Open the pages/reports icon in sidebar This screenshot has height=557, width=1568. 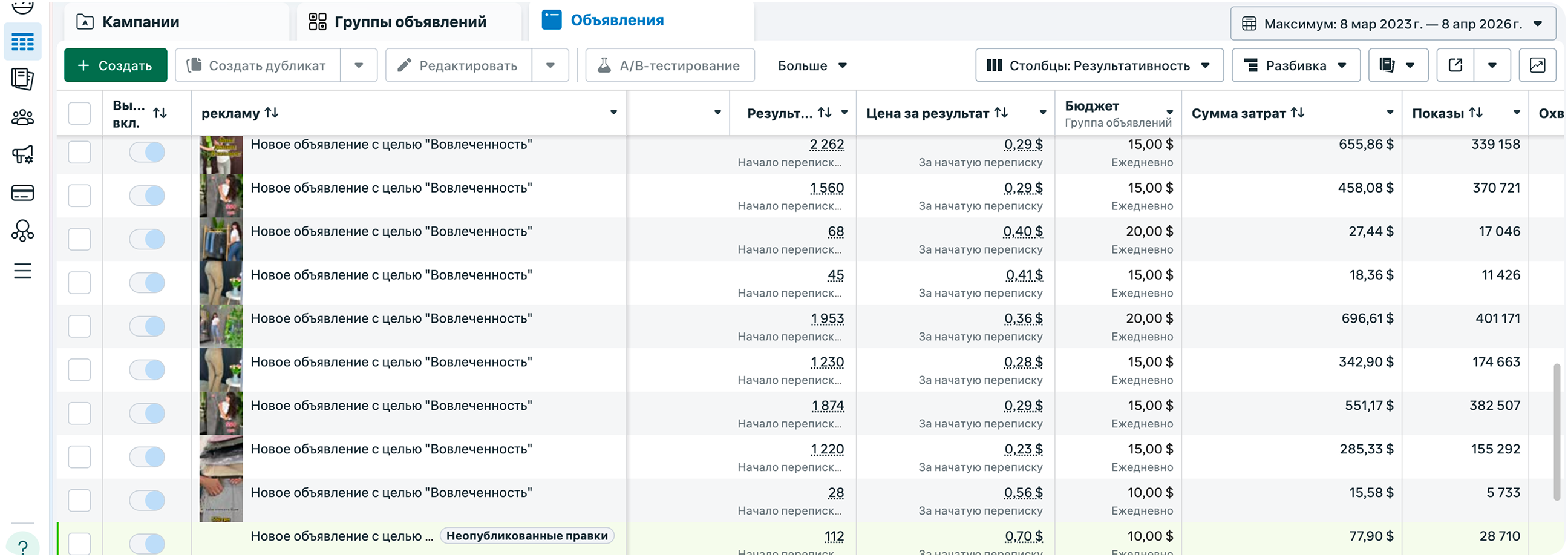coord(22,79)
